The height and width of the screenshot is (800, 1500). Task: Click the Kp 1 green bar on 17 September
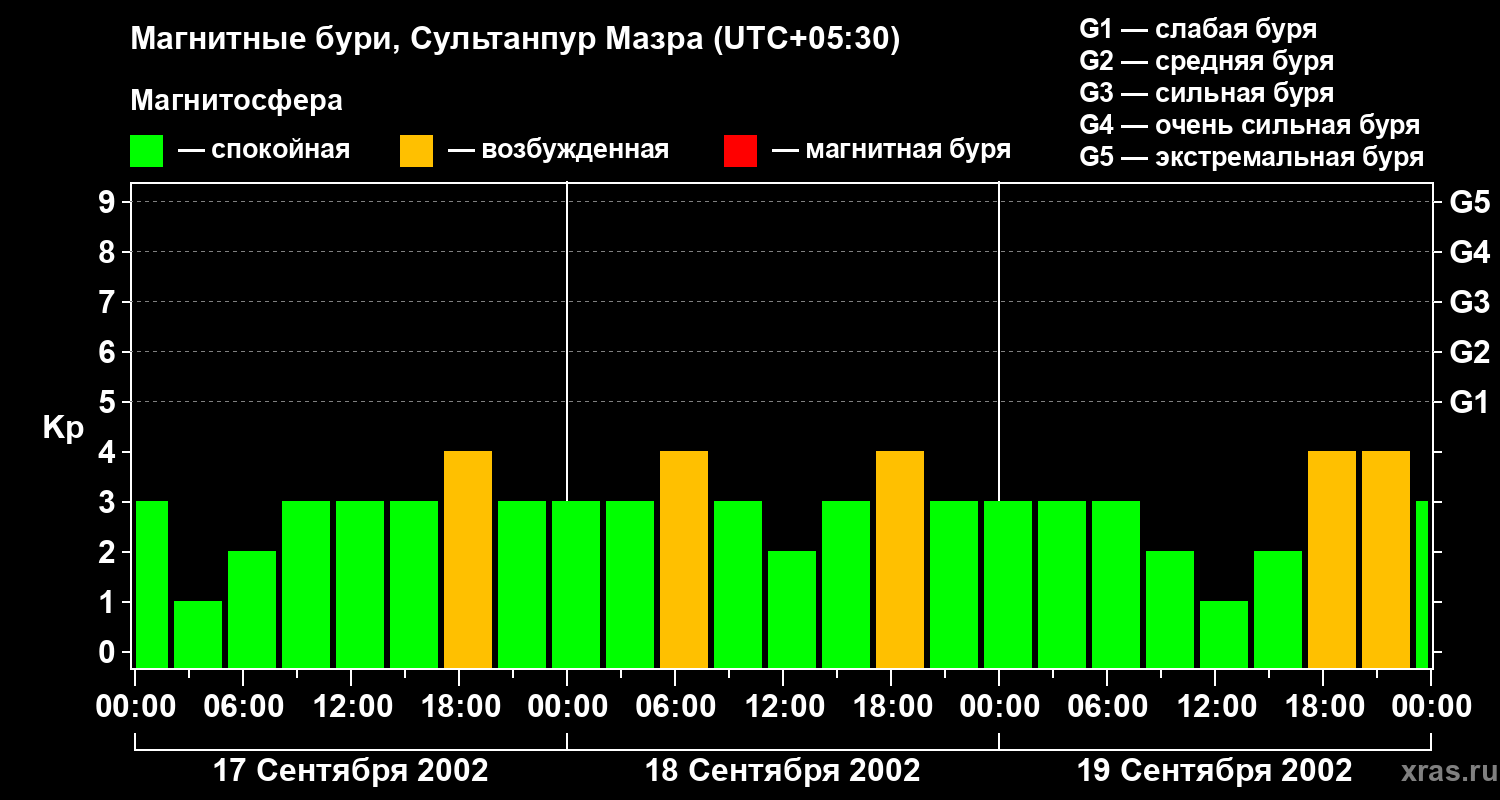coord(198,634)
